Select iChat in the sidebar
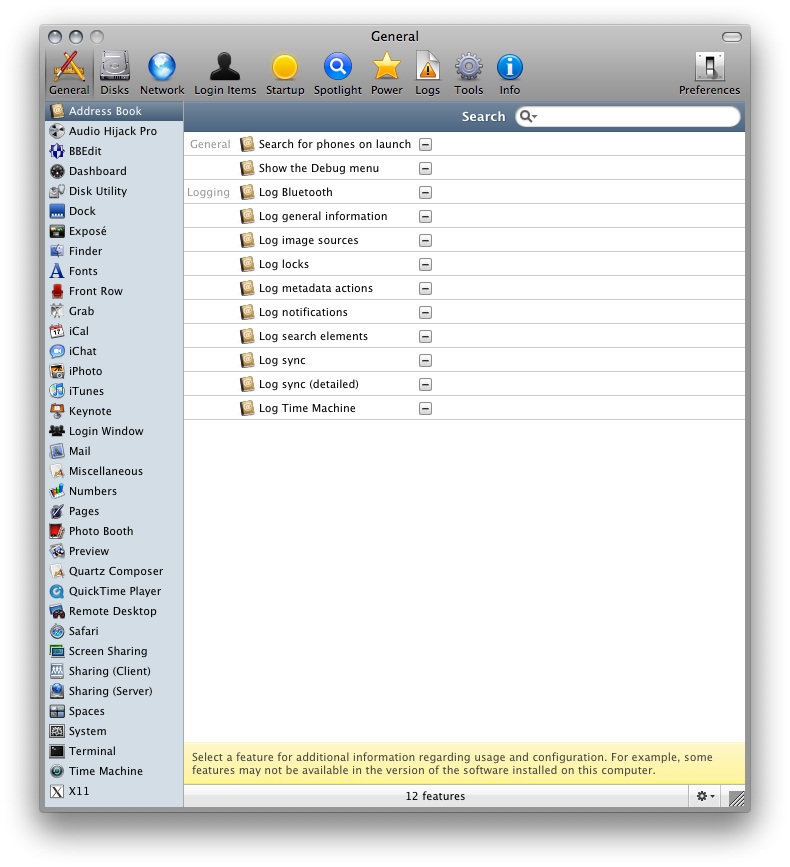Screen dimensions: 790x867 pos(114,351)
